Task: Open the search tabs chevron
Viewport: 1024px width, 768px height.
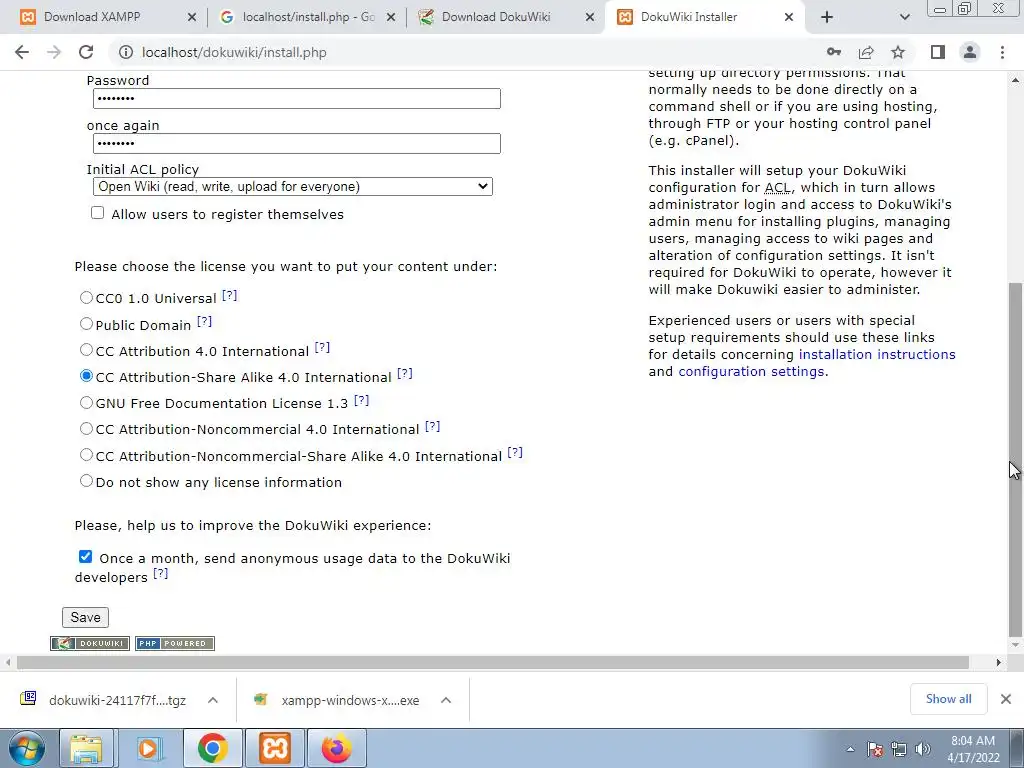Action: (x=904, y=17)
